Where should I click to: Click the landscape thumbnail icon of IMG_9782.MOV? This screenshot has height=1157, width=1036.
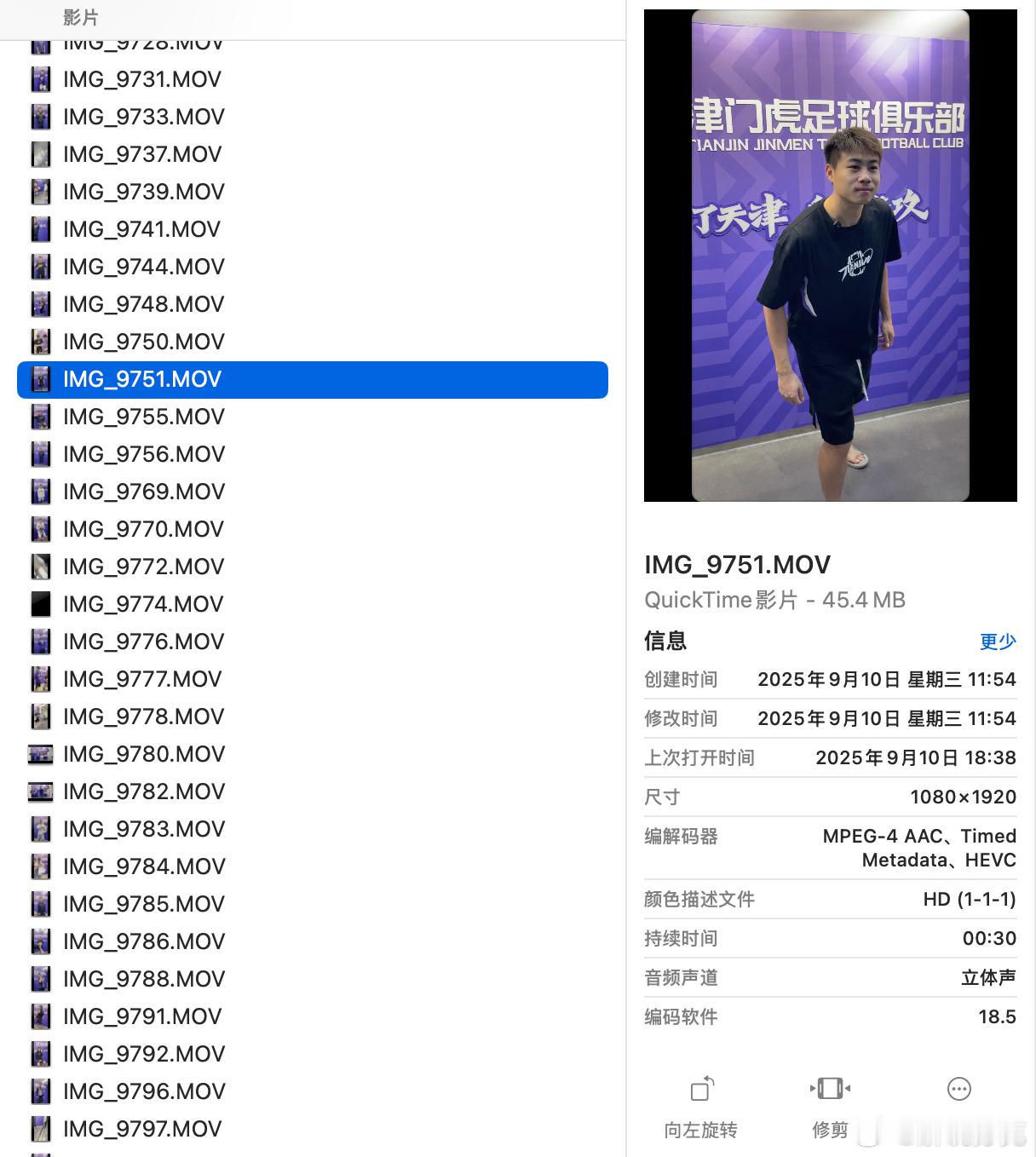(x=41, y=791)
